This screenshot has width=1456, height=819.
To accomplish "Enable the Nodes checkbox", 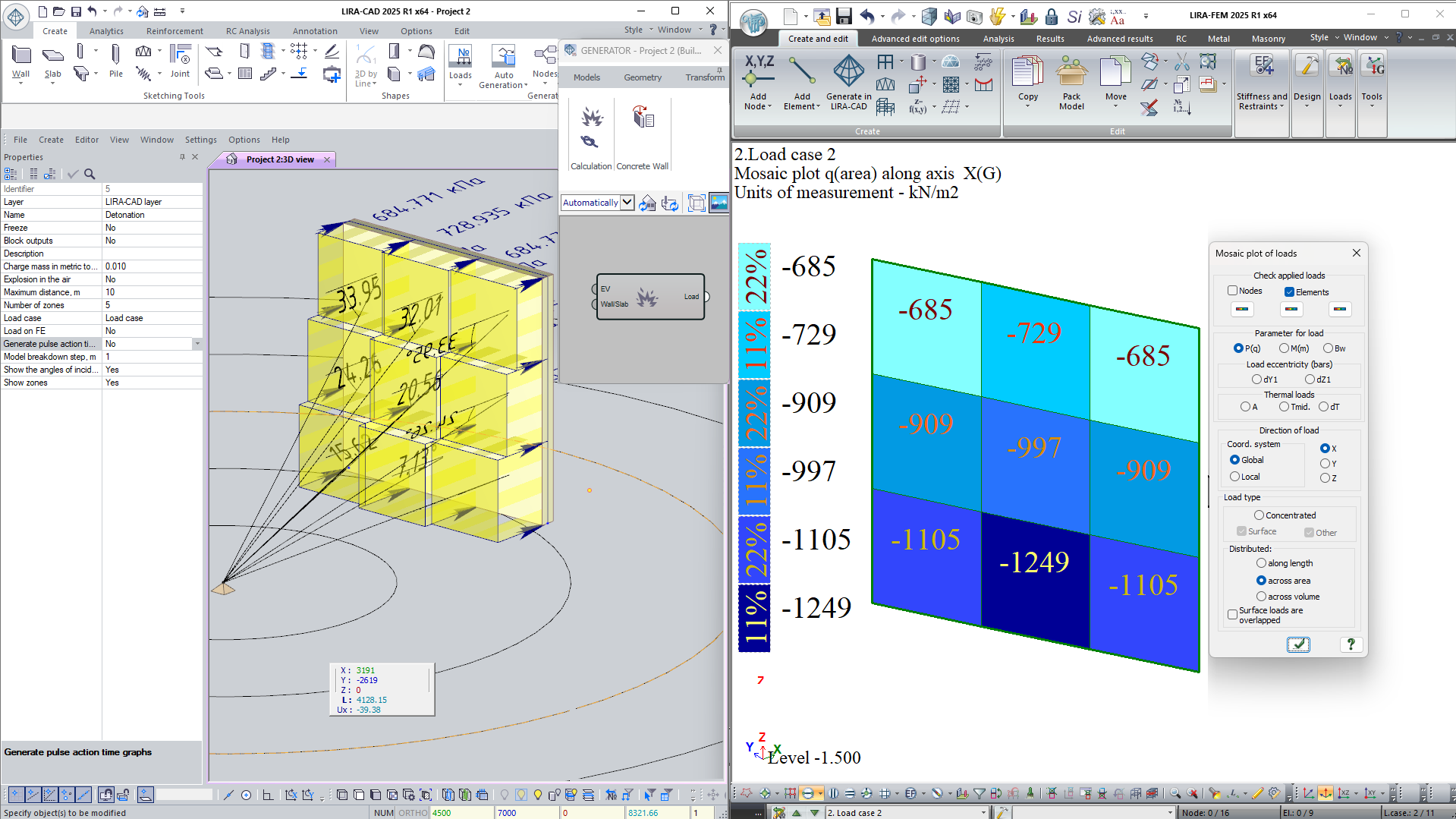I will click(x=1232, y=291).
